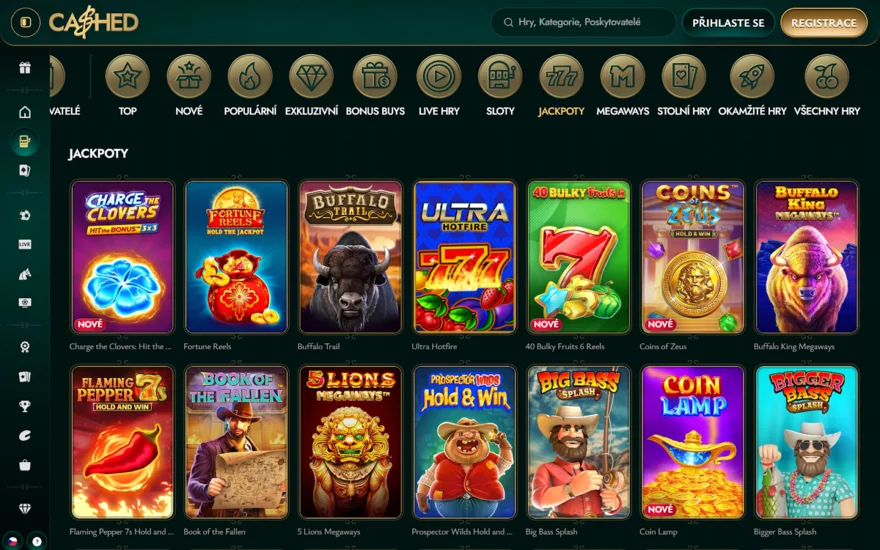Screen dimensions: 880x550
Task: Click the Registrace button
Action: 824,23
